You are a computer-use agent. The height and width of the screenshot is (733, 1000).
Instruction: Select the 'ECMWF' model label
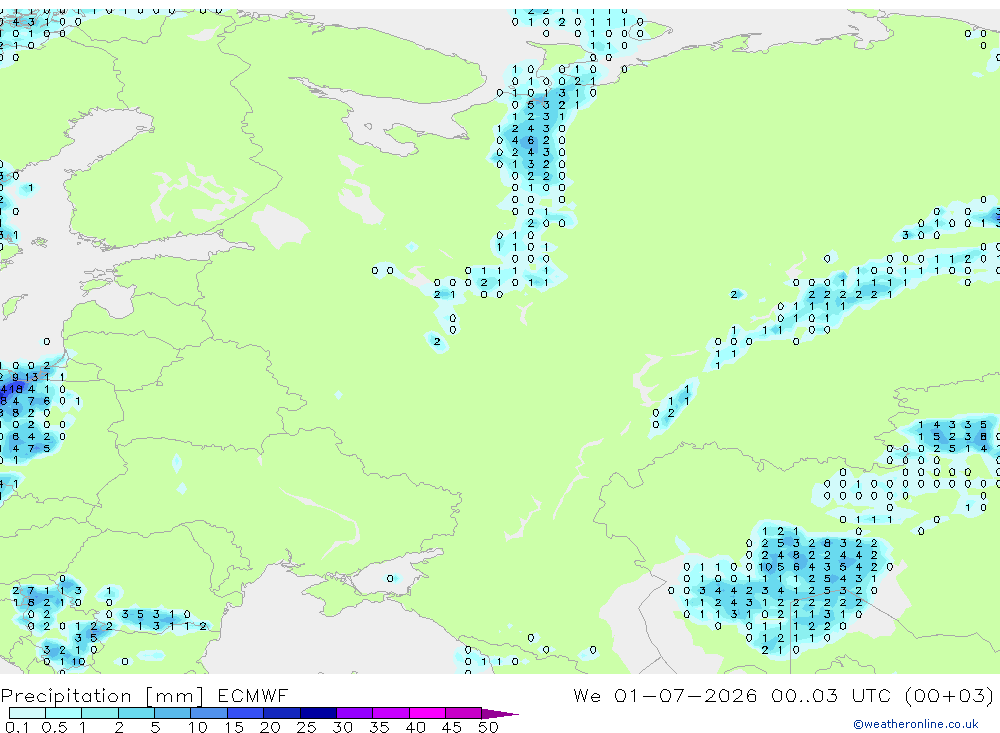253,695
